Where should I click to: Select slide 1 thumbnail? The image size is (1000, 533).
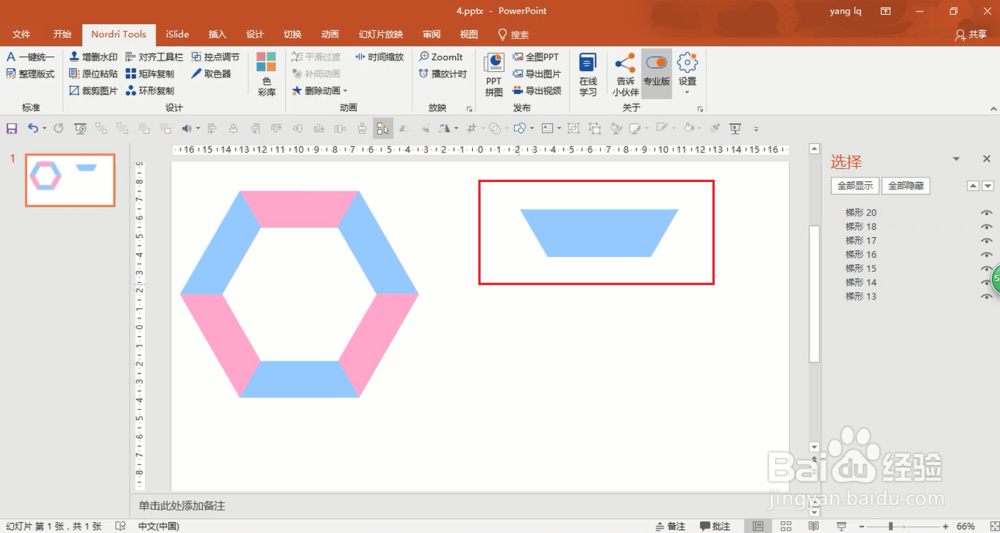(70, 180)
